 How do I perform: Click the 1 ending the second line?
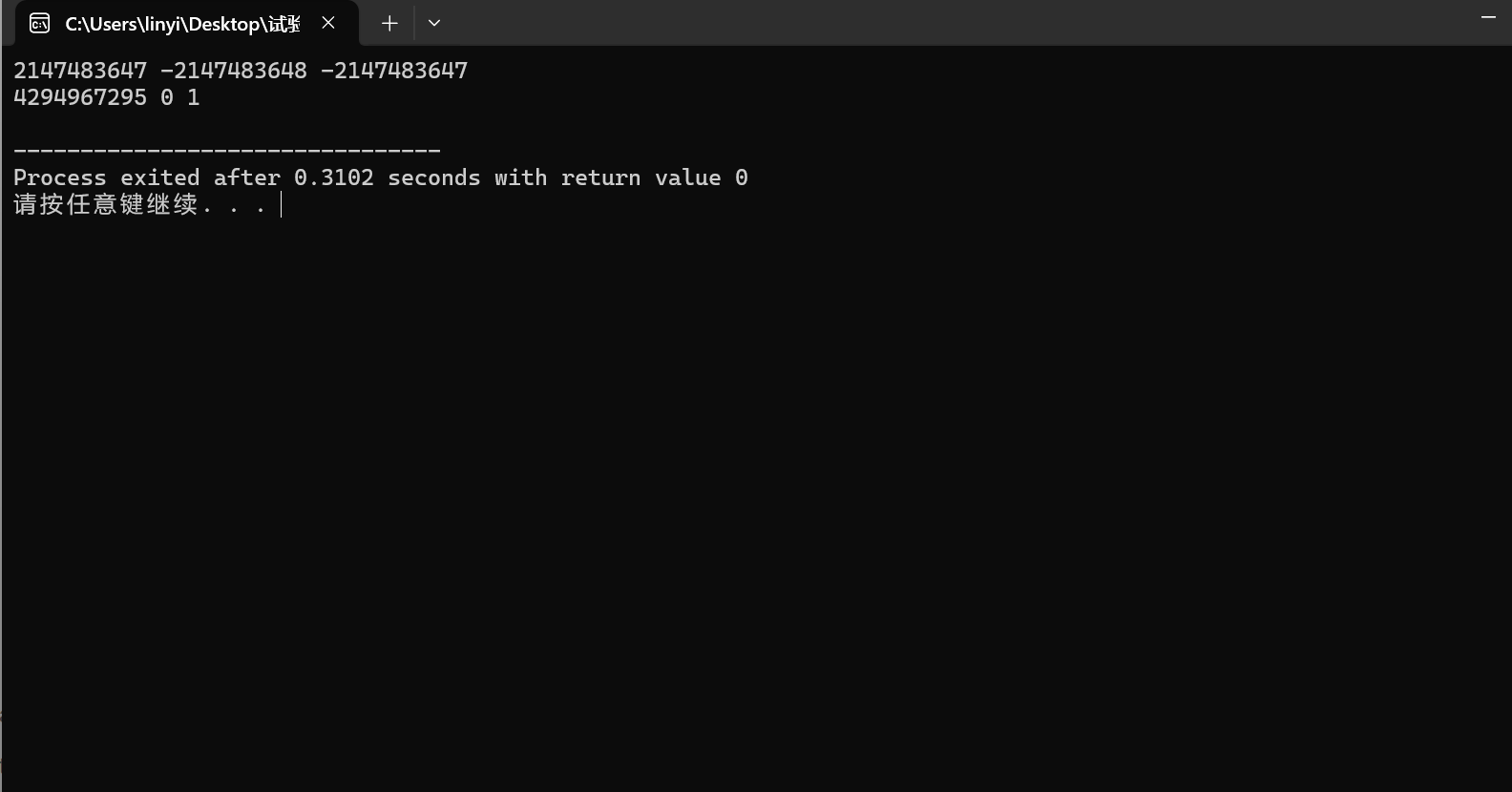point(194,97)
